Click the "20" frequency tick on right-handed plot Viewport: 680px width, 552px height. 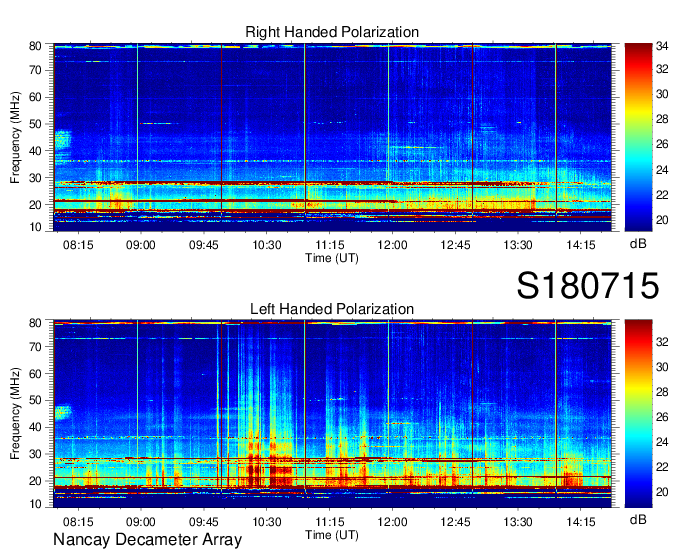35,205
